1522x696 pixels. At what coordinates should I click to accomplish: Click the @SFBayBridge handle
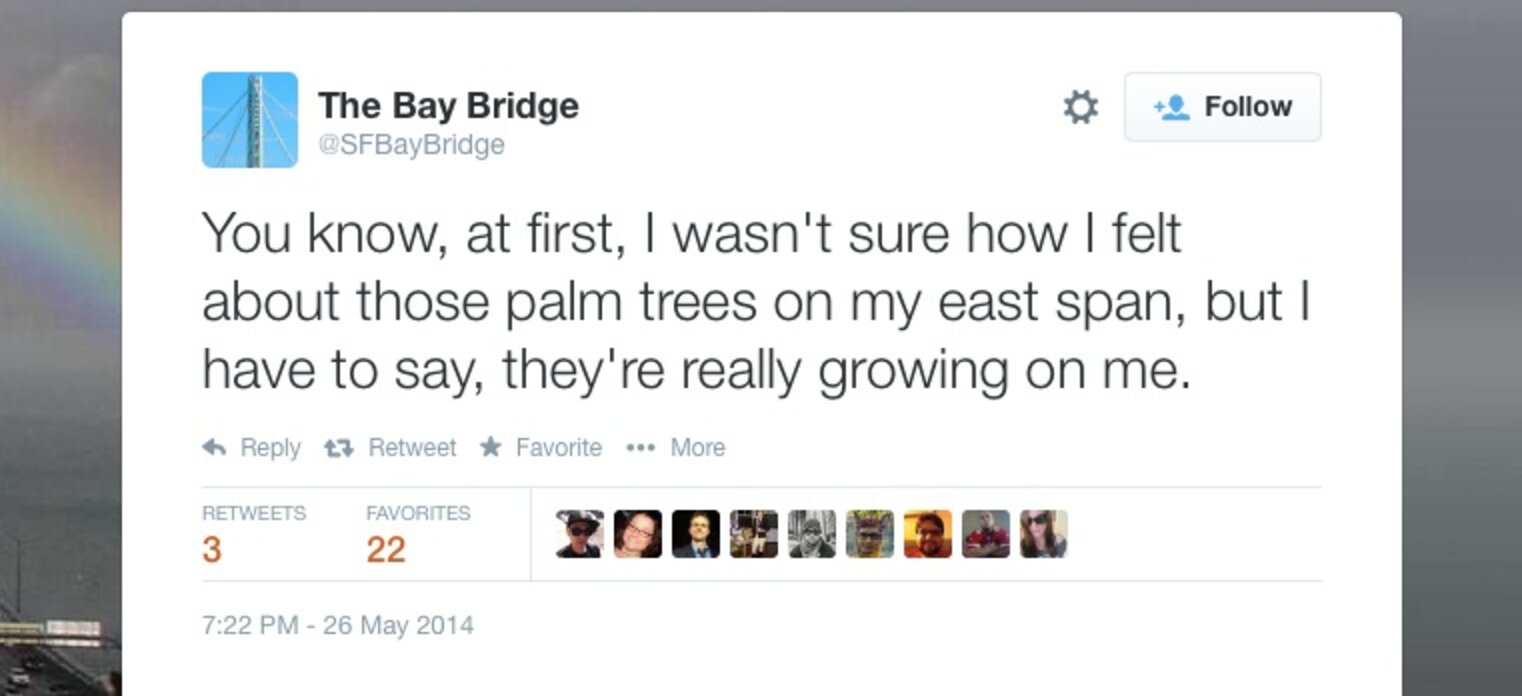click(x=411, y=145)
